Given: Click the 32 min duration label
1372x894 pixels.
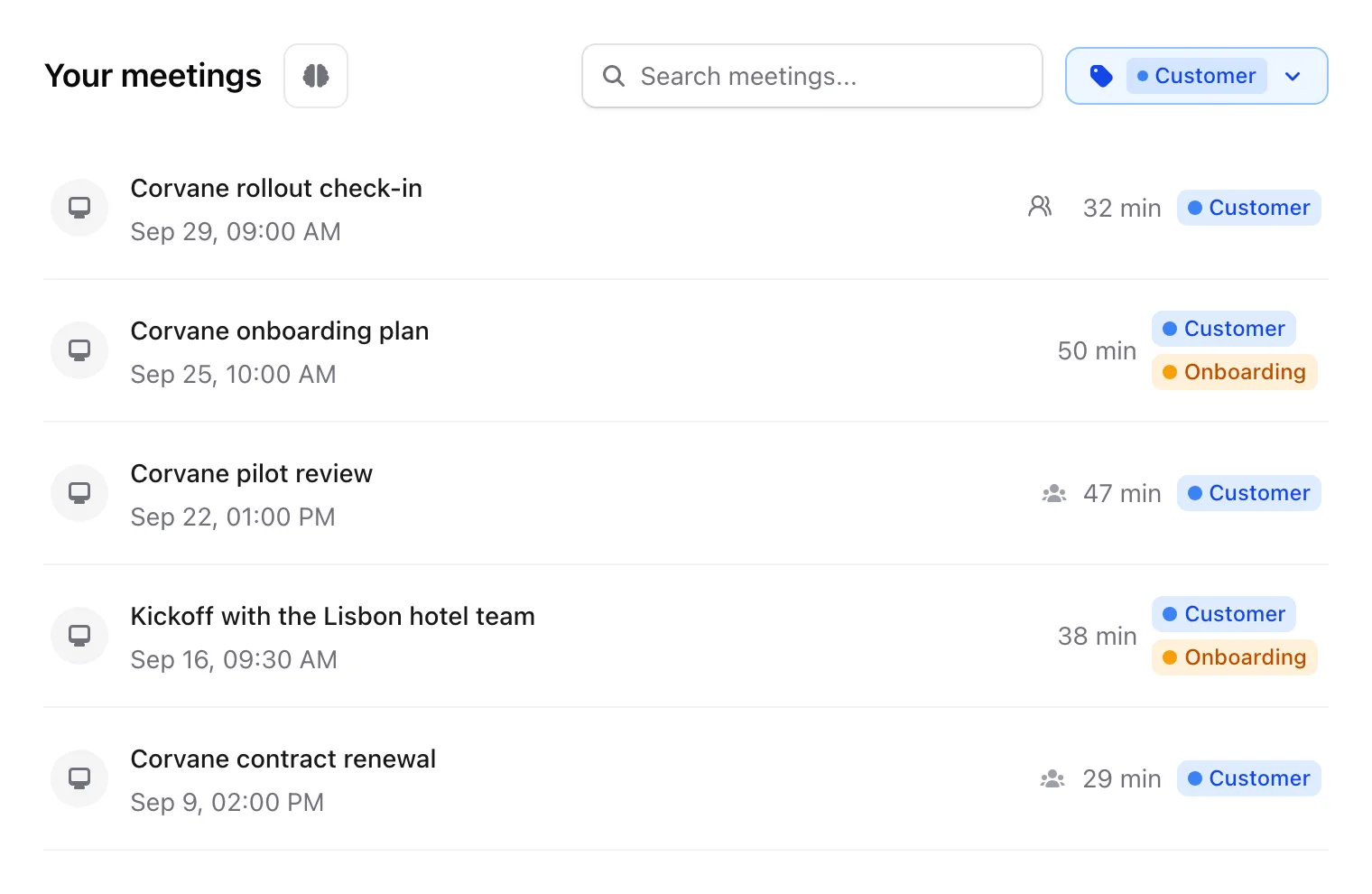Looking at the screenshot, I should click(x=1122, y=208).
